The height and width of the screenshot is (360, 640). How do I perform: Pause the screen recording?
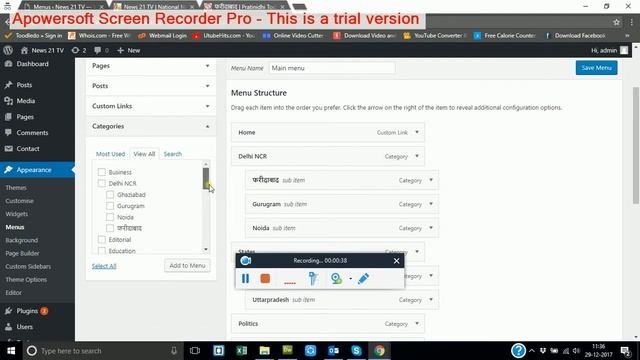[245, 278]
